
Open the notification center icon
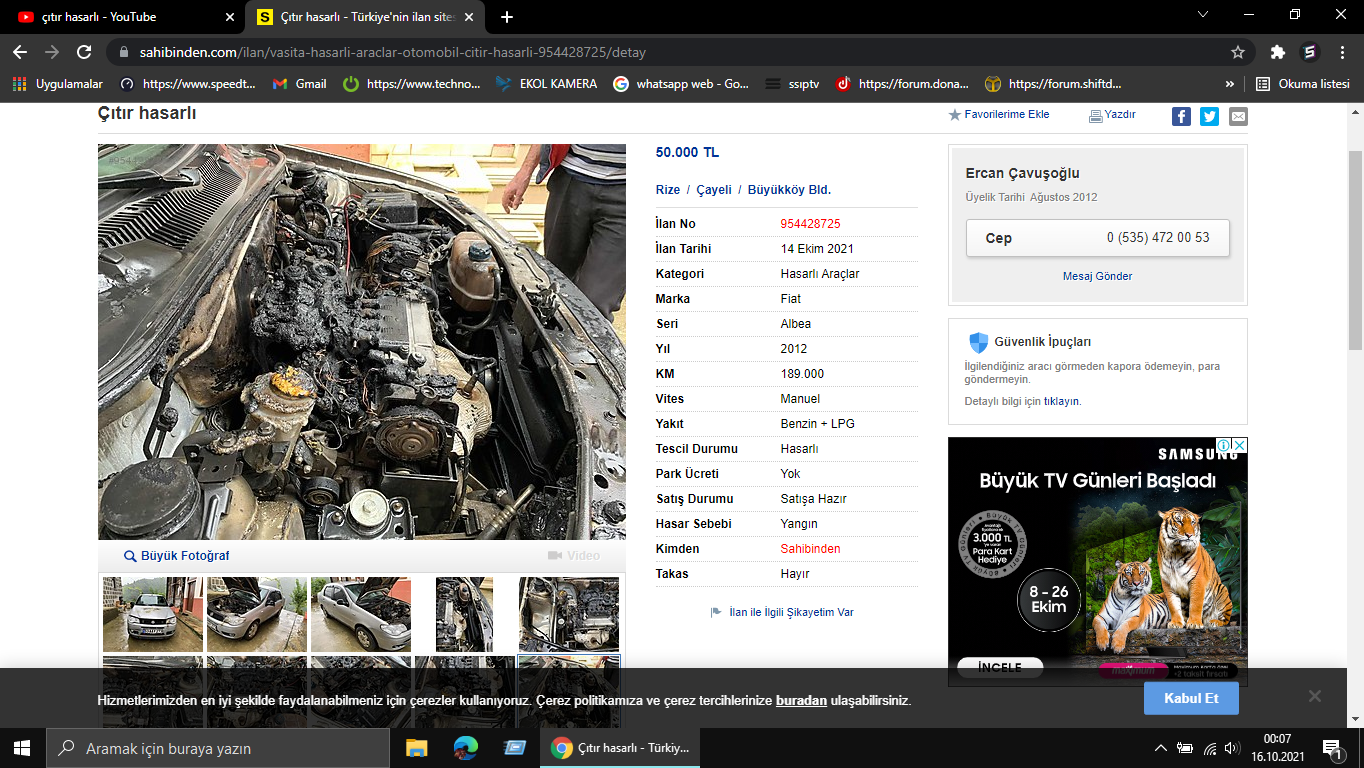coord(1332,748)
